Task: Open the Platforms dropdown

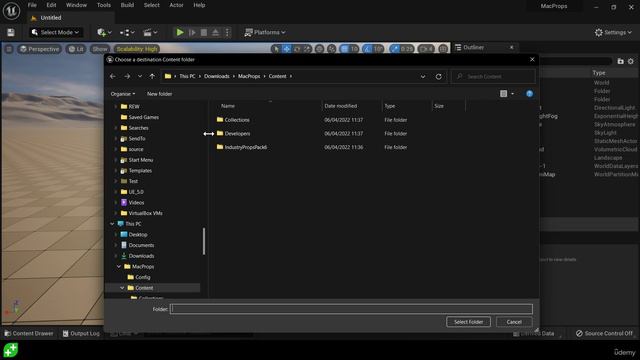Action: click(x=265, y=32)
